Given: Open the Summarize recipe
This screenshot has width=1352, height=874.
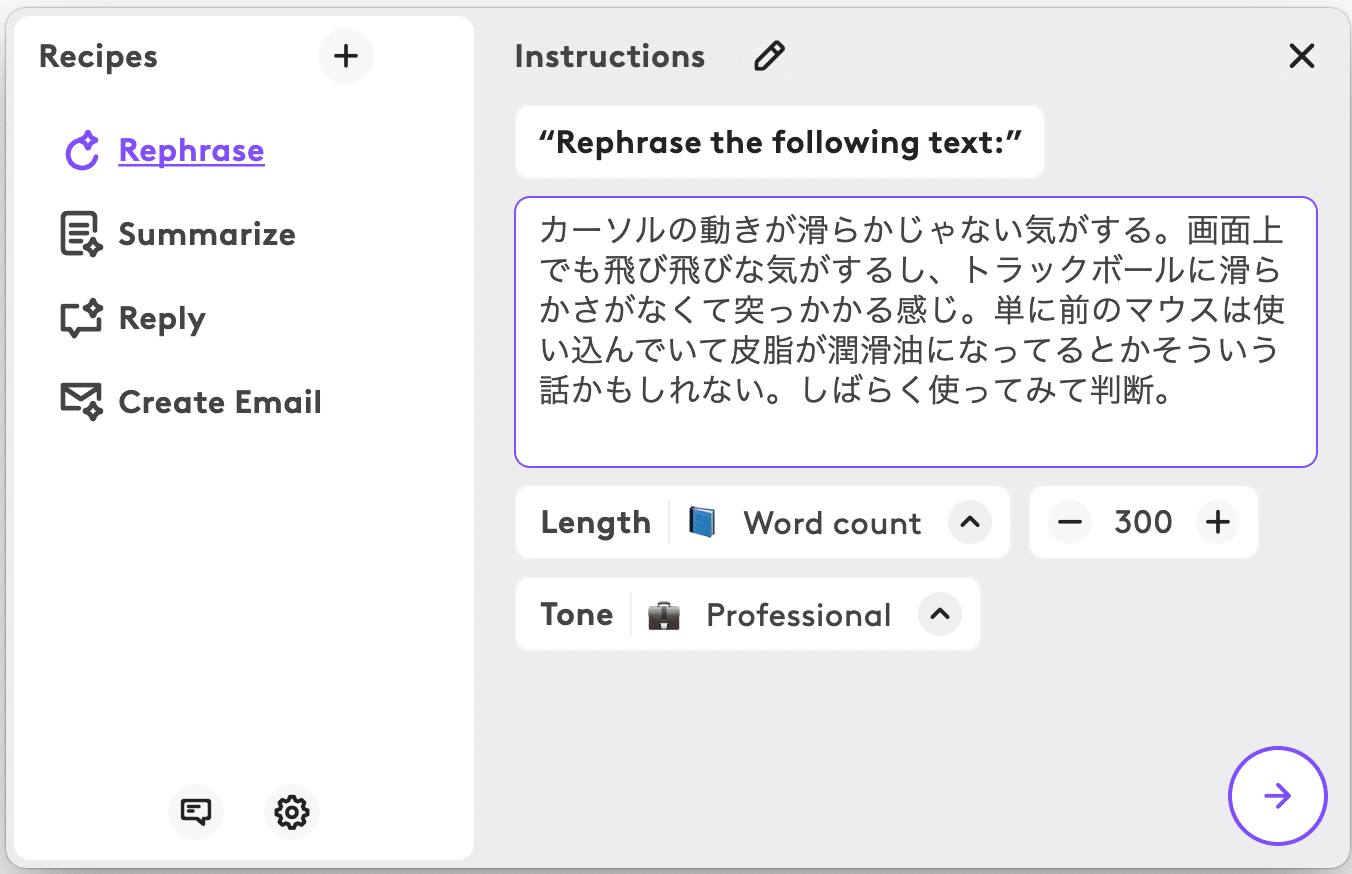Looking at the screenshot, I should click(x=207, y=235).
